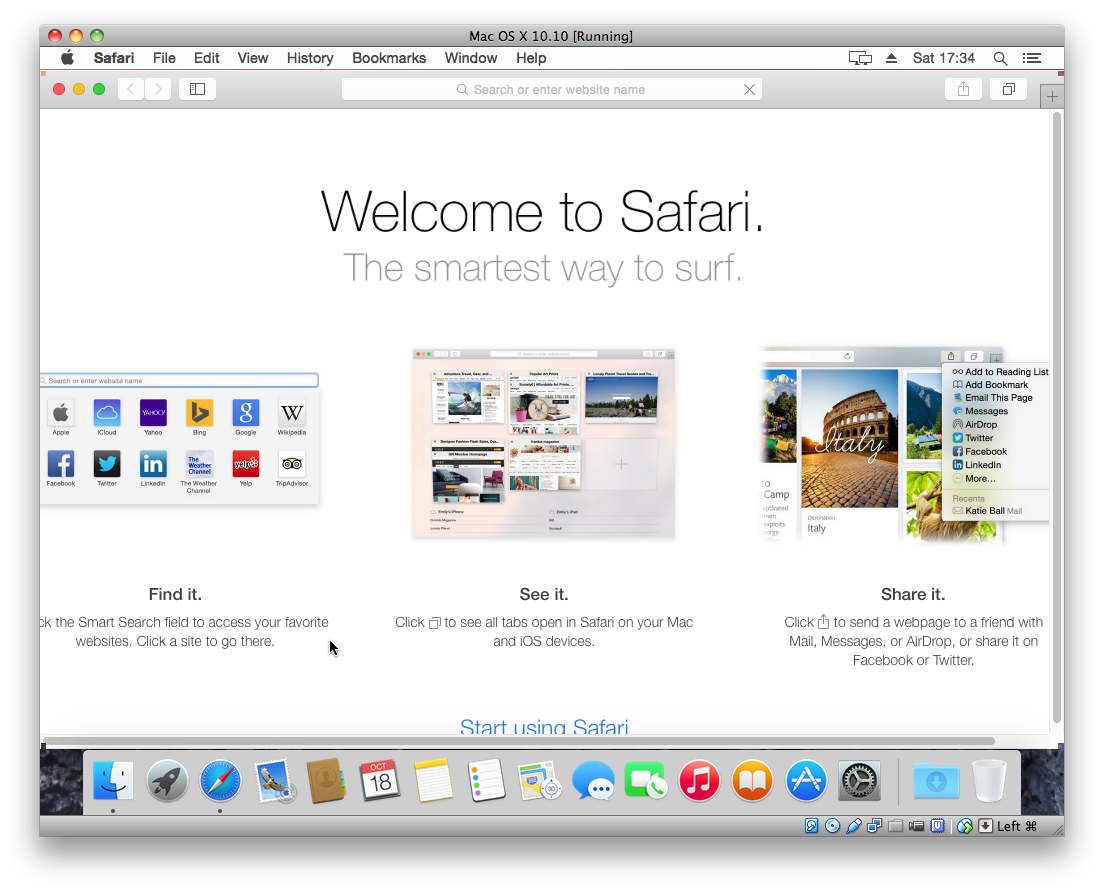Click the vertical page scrollbar
The height and width of the screenshot is (891, 1104).
1056,417
